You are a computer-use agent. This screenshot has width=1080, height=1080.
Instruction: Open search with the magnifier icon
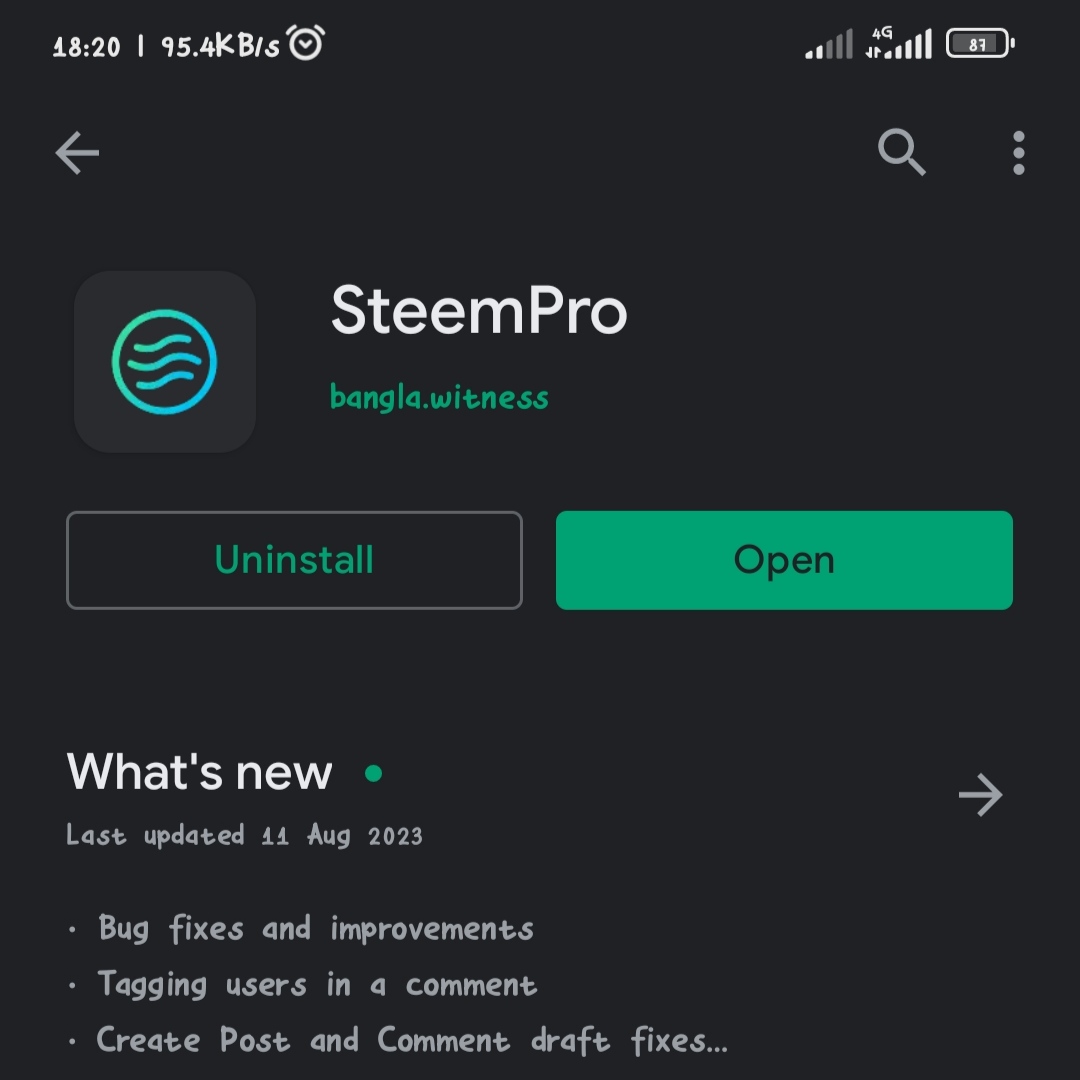(902, 152)
